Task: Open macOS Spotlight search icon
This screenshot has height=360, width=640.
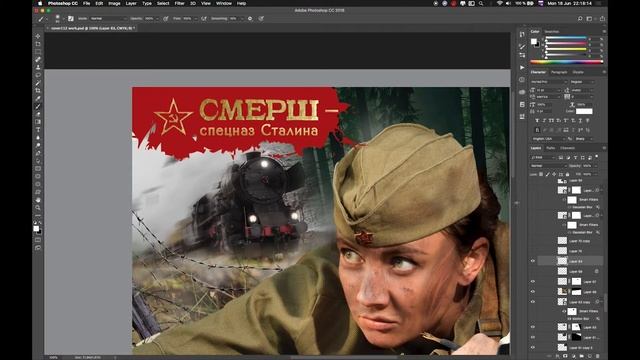Action: (x=481, y=3)
